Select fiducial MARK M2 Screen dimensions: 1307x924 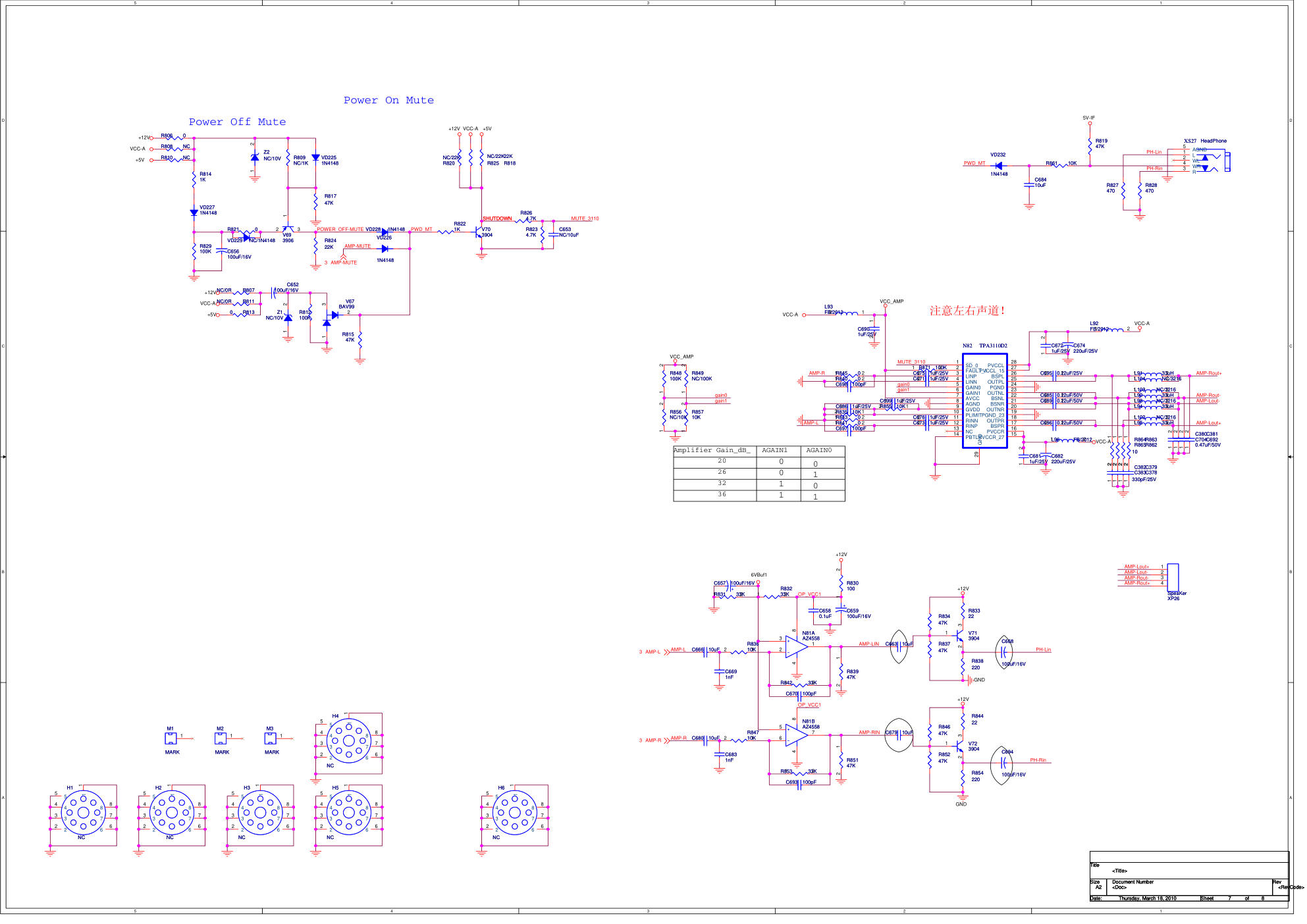pos(221,738)
